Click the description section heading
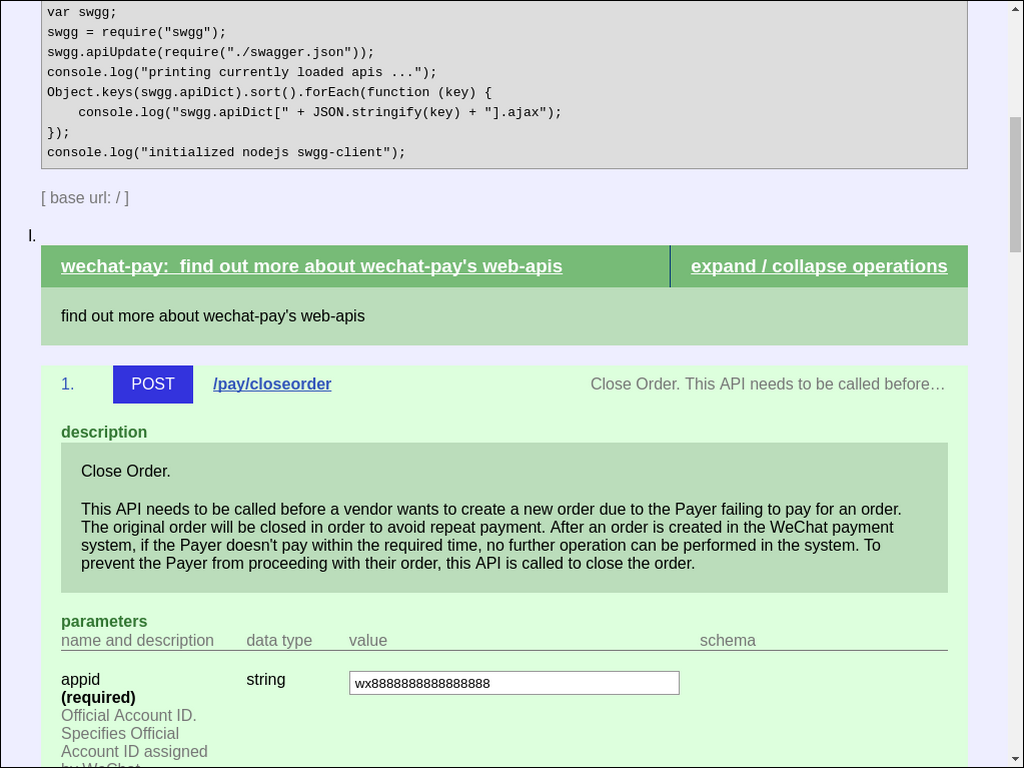The height and width of the screenshot is (768, 1024). (x=104, y=432)
